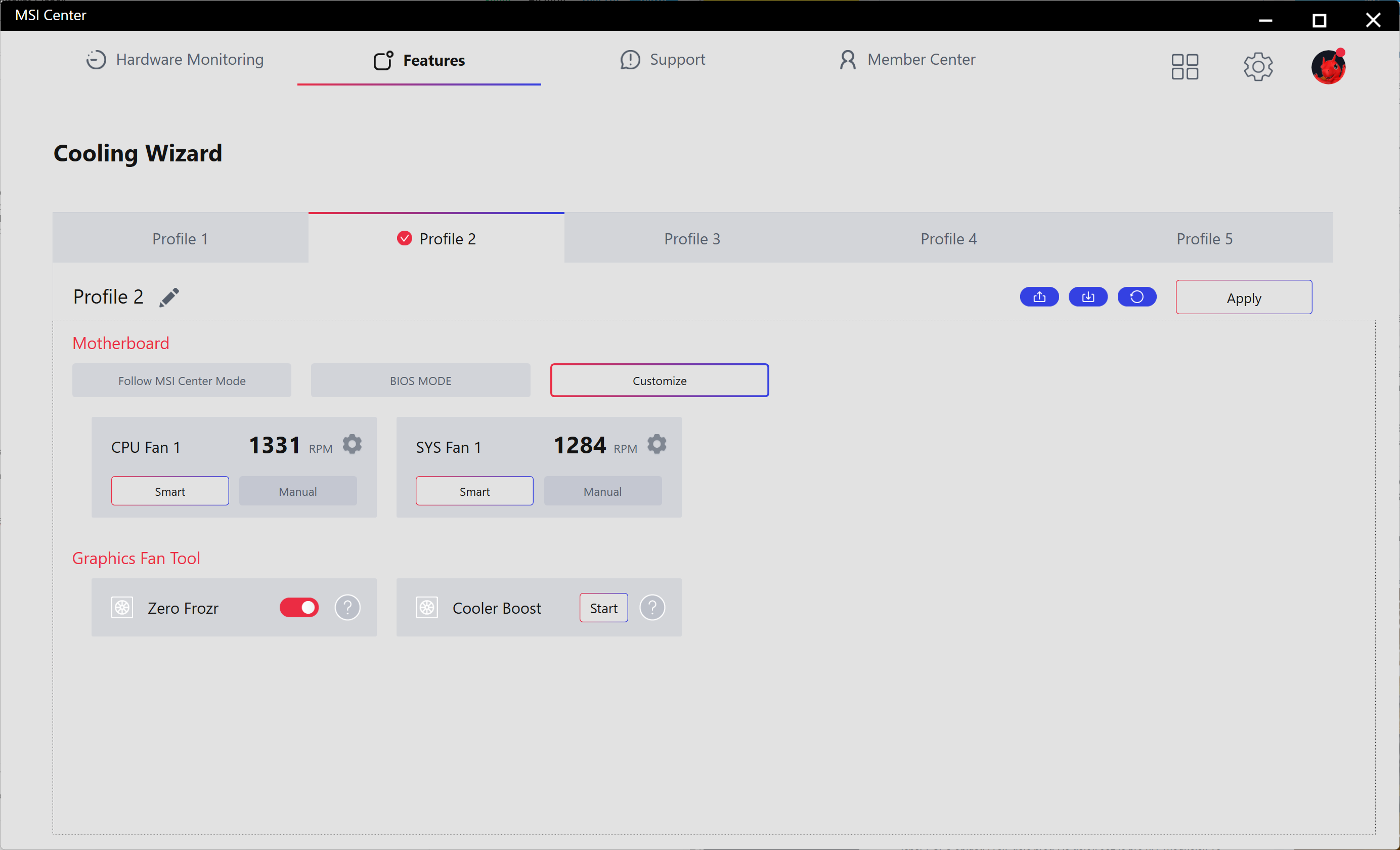Switch to the Profile 4 tab
This screenshot has height=850, width=1400.
coord(948,238)
